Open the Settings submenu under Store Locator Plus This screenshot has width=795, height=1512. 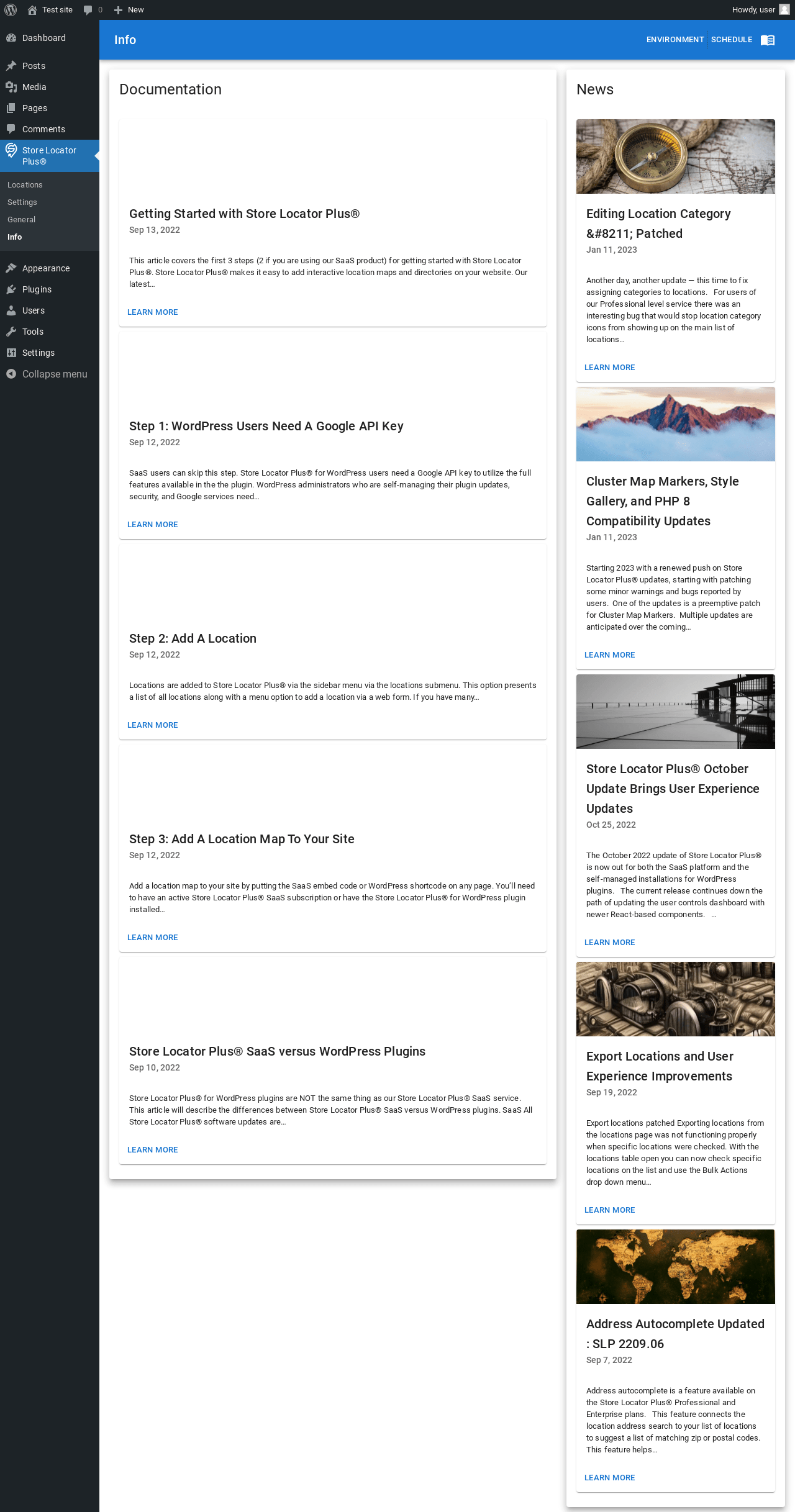point(22,202)
